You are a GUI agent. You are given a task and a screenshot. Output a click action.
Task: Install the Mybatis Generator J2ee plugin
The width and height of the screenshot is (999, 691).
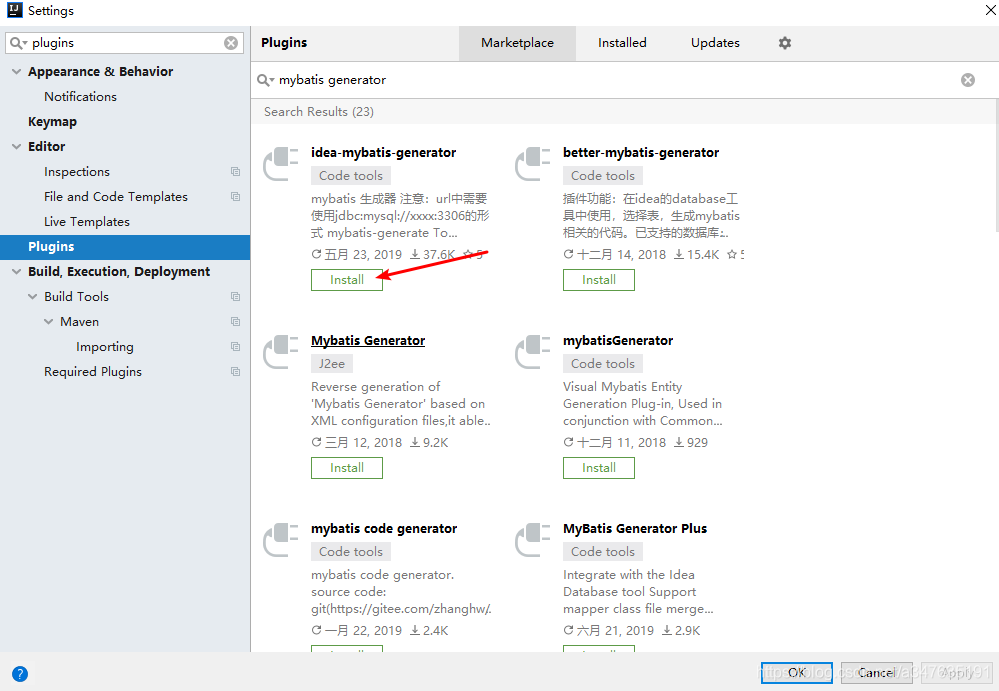point(347,468)
